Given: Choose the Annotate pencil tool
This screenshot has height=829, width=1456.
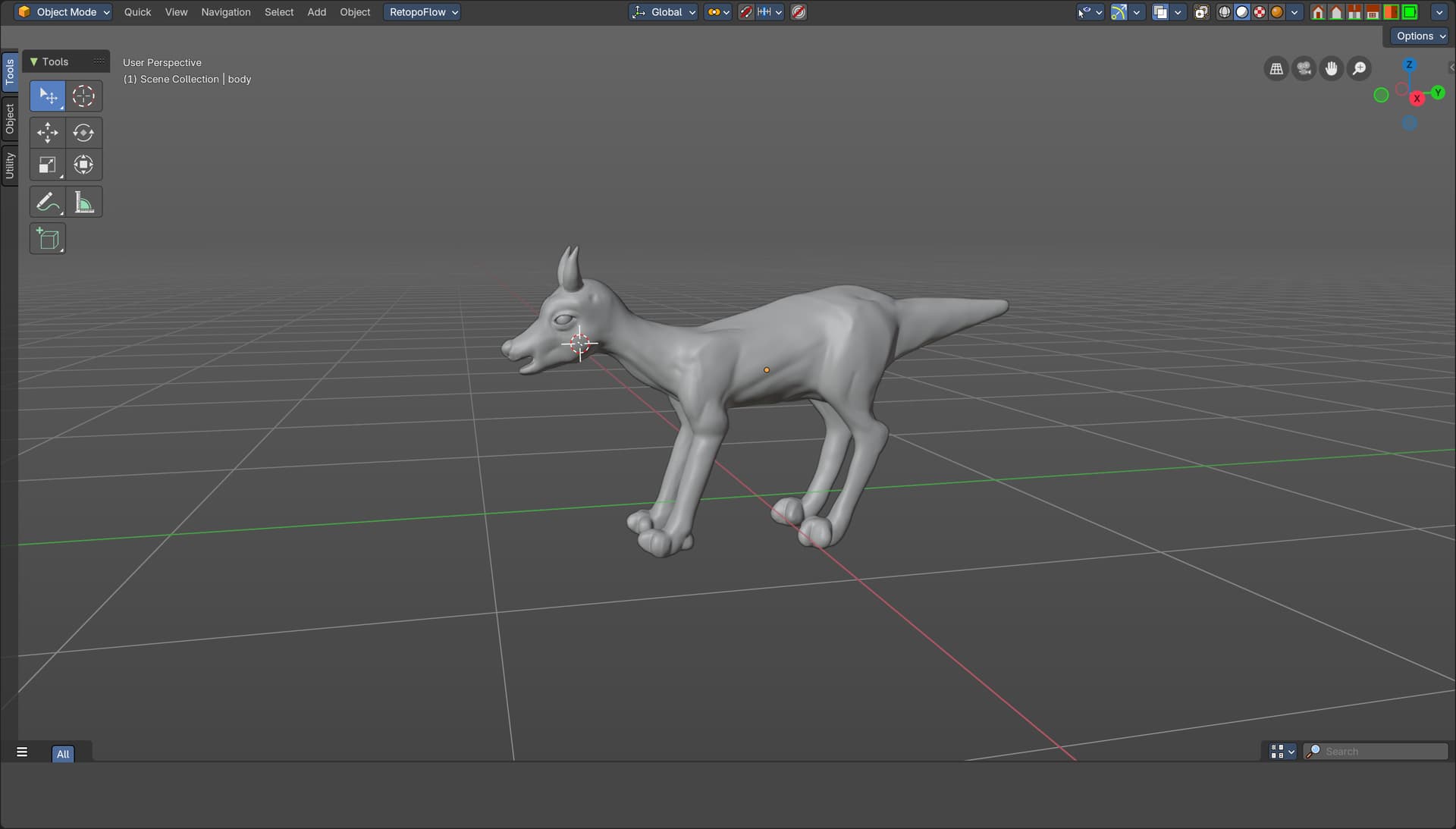Looking at the screenshot, I should click(47, 203).
